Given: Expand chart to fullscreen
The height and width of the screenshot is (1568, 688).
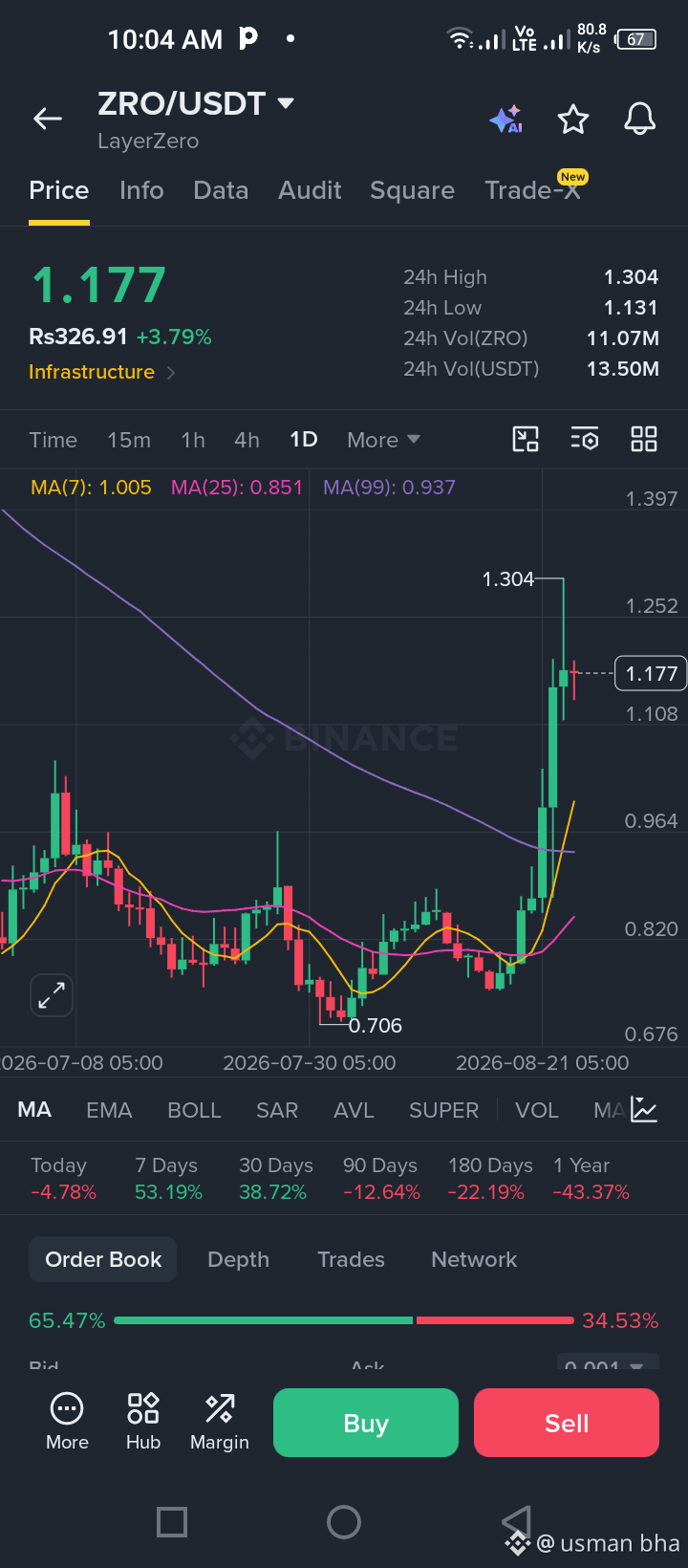Looking at the screenshot, I should tap(52, 995).
